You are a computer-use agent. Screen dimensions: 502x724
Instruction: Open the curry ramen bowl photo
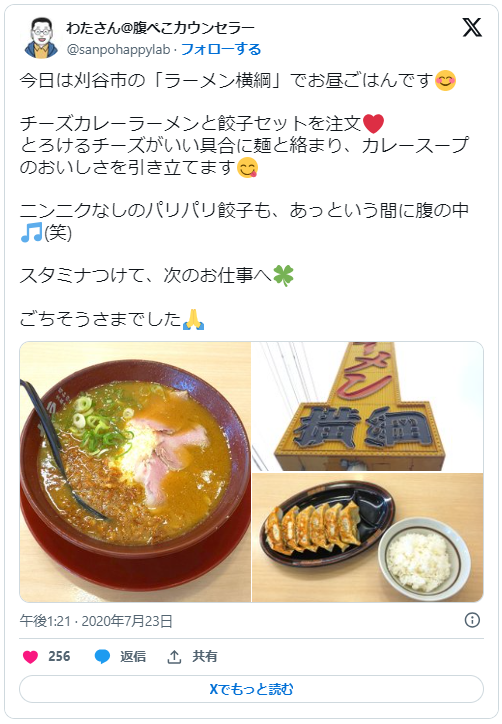click(135, 472)
